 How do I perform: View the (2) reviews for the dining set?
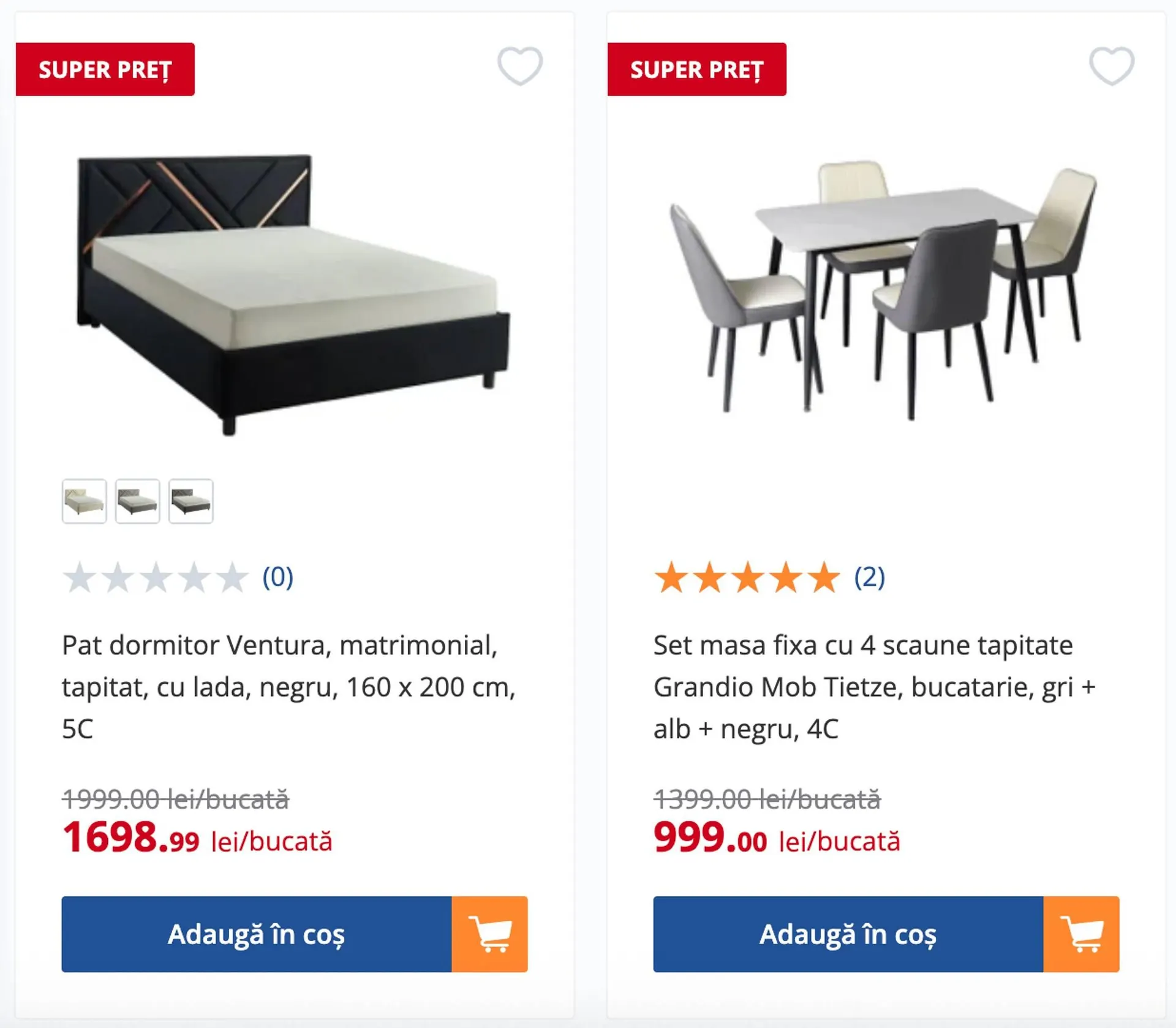pos(869,577)
